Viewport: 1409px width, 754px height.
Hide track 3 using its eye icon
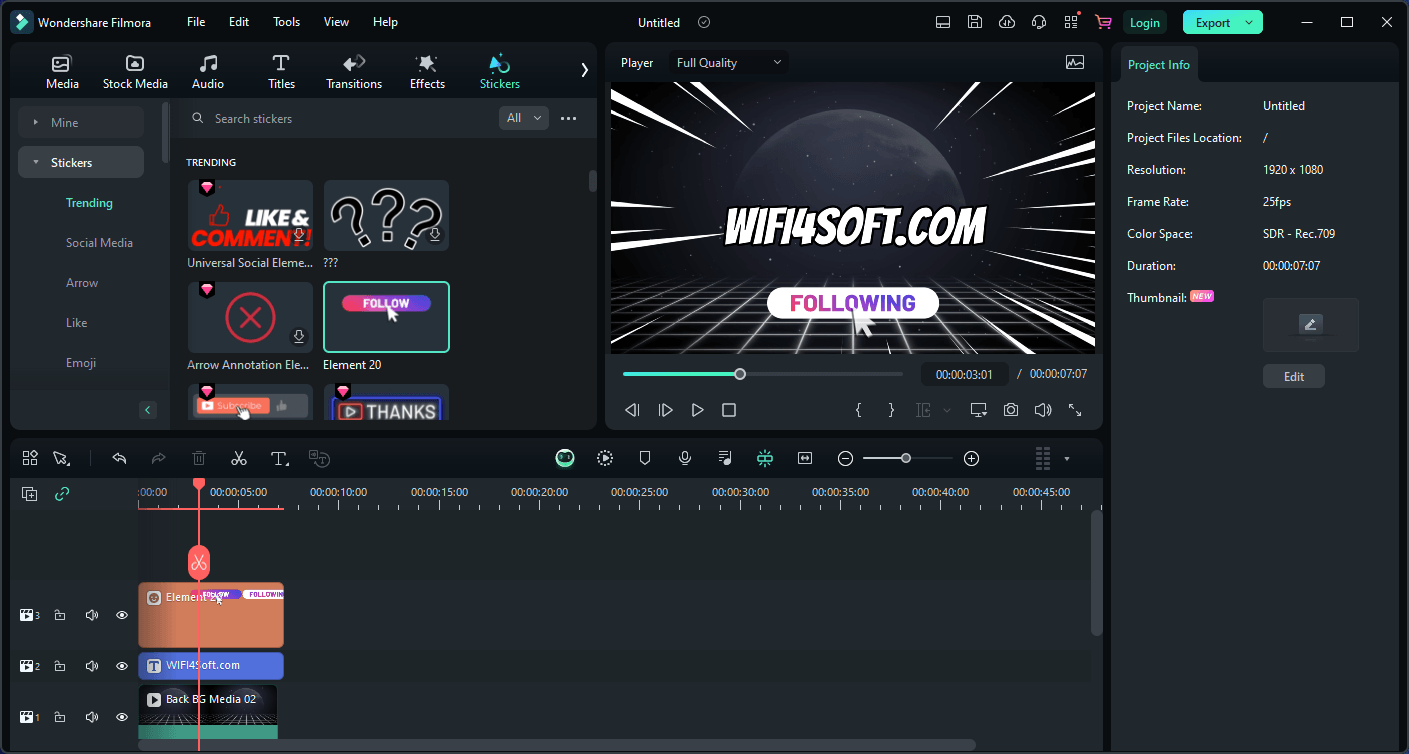coord(122,615)
